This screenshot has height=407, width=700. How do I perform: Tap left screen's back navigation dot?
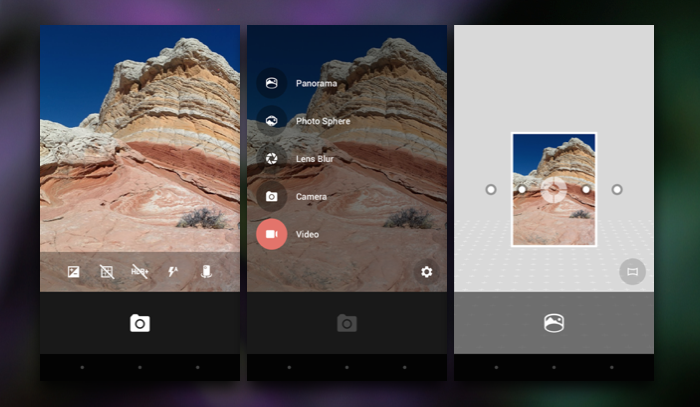coord(82,367)
